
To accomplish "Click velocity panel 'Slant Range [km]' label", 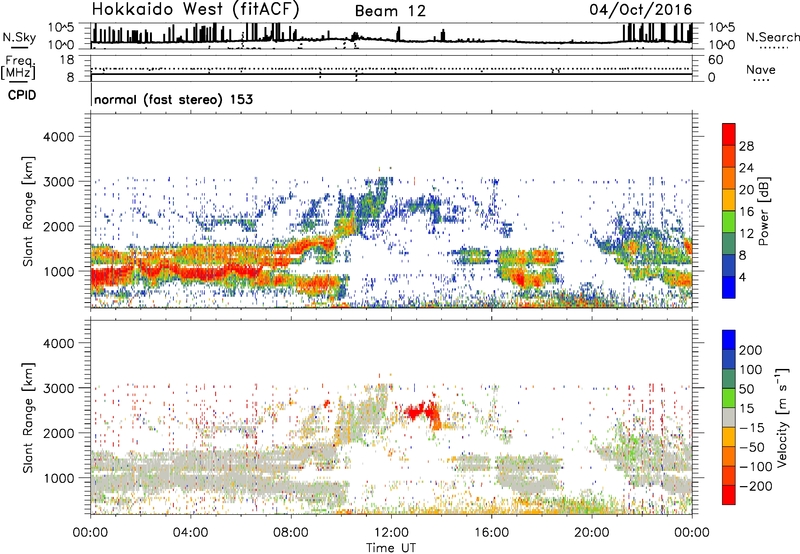I will (x=28, y=418).
